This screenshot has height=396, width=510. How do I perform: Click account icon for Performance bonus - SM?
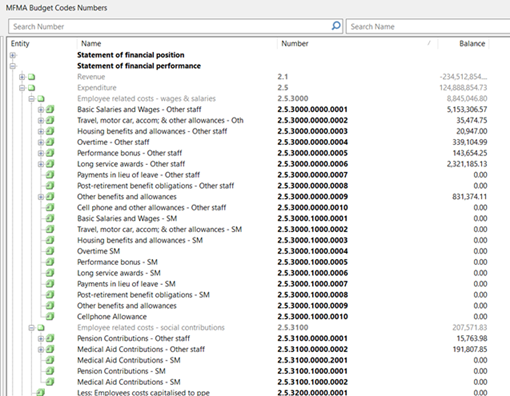tap(50, 262)
